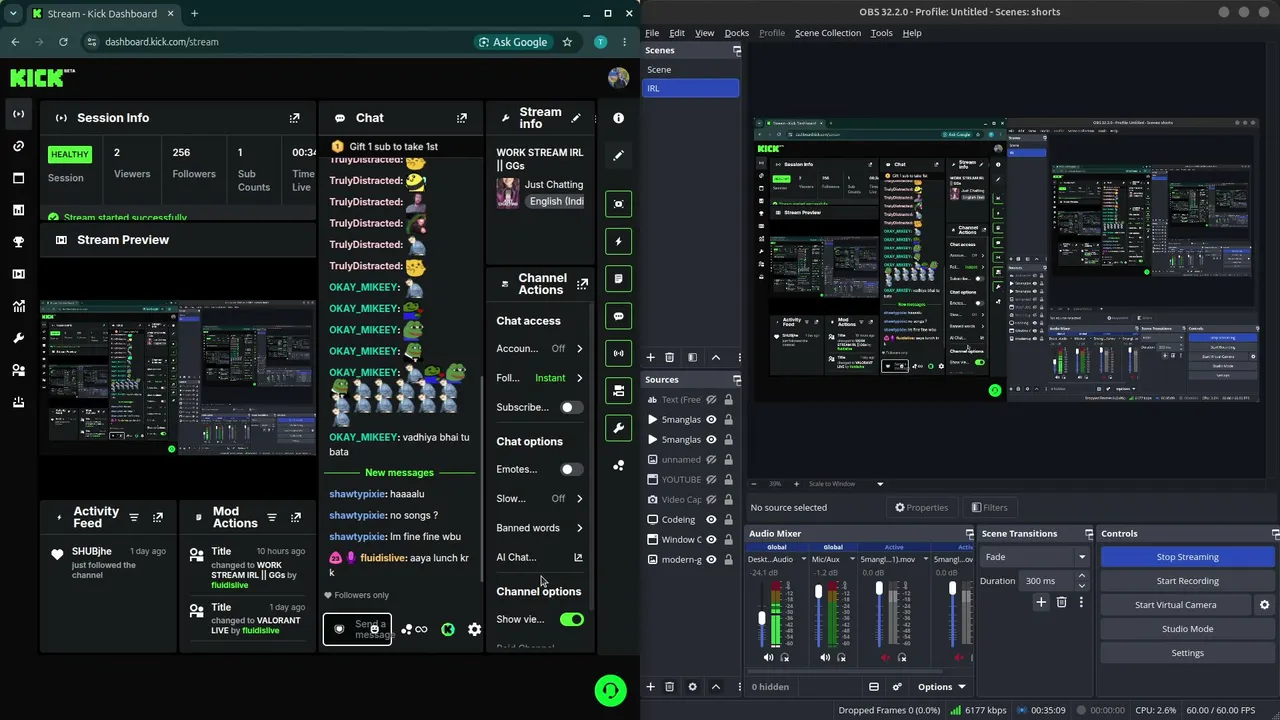Toggle the Emotes-only chat switch
The image size is (1280, 720).
click(570, 470)
